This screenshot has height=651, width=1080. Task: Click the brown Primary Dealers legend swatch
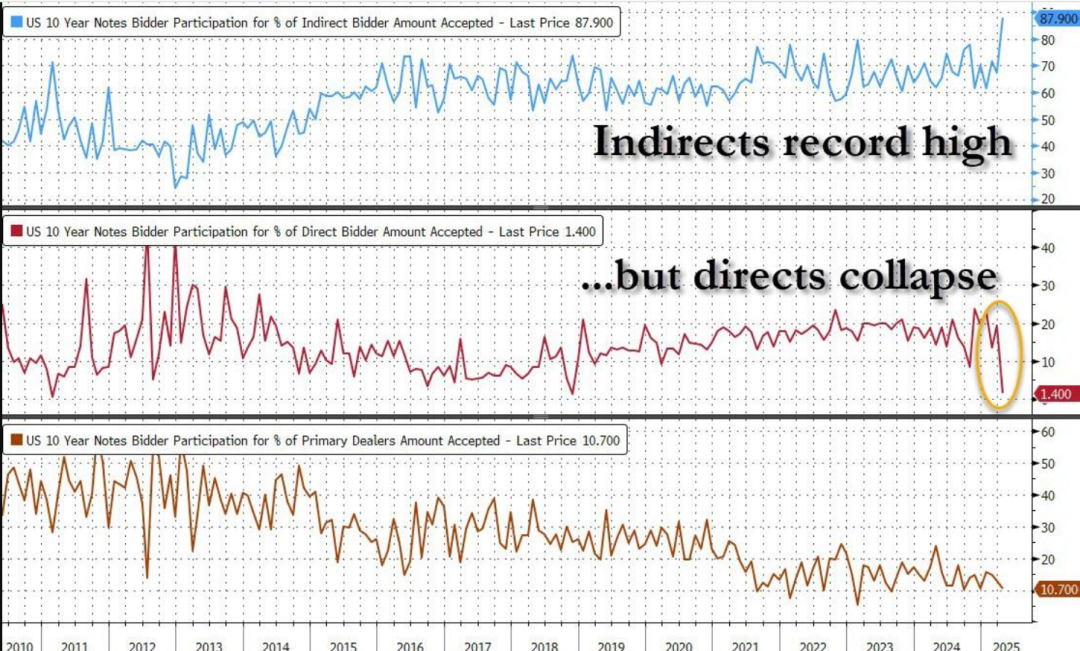17,440
